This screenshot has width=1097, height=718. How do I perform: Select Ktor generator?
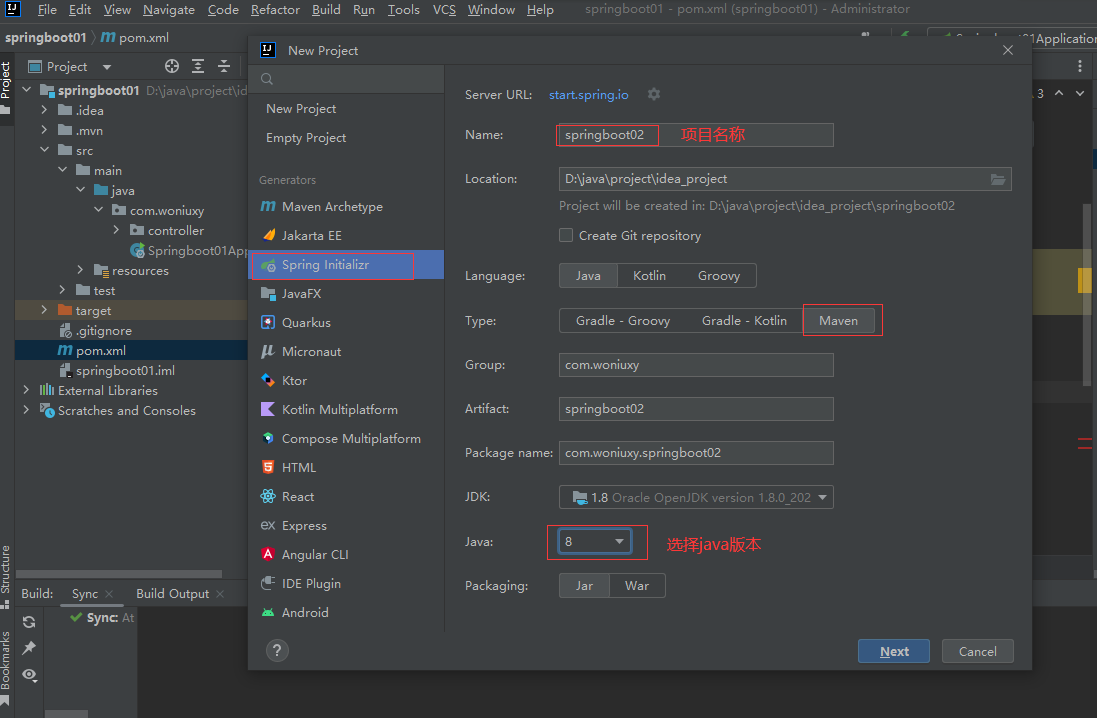point(346,381)
